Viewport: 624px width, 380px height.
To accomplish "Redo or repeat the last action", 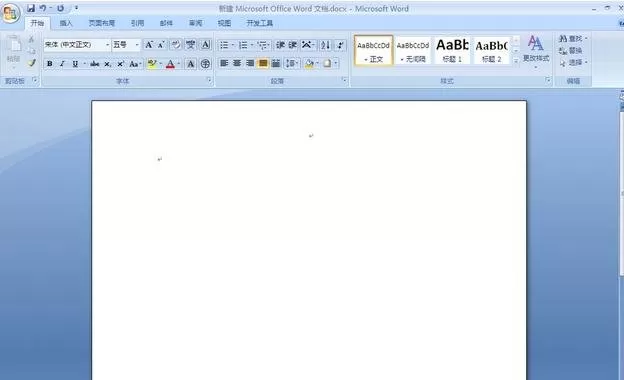I will click(60, 8).
